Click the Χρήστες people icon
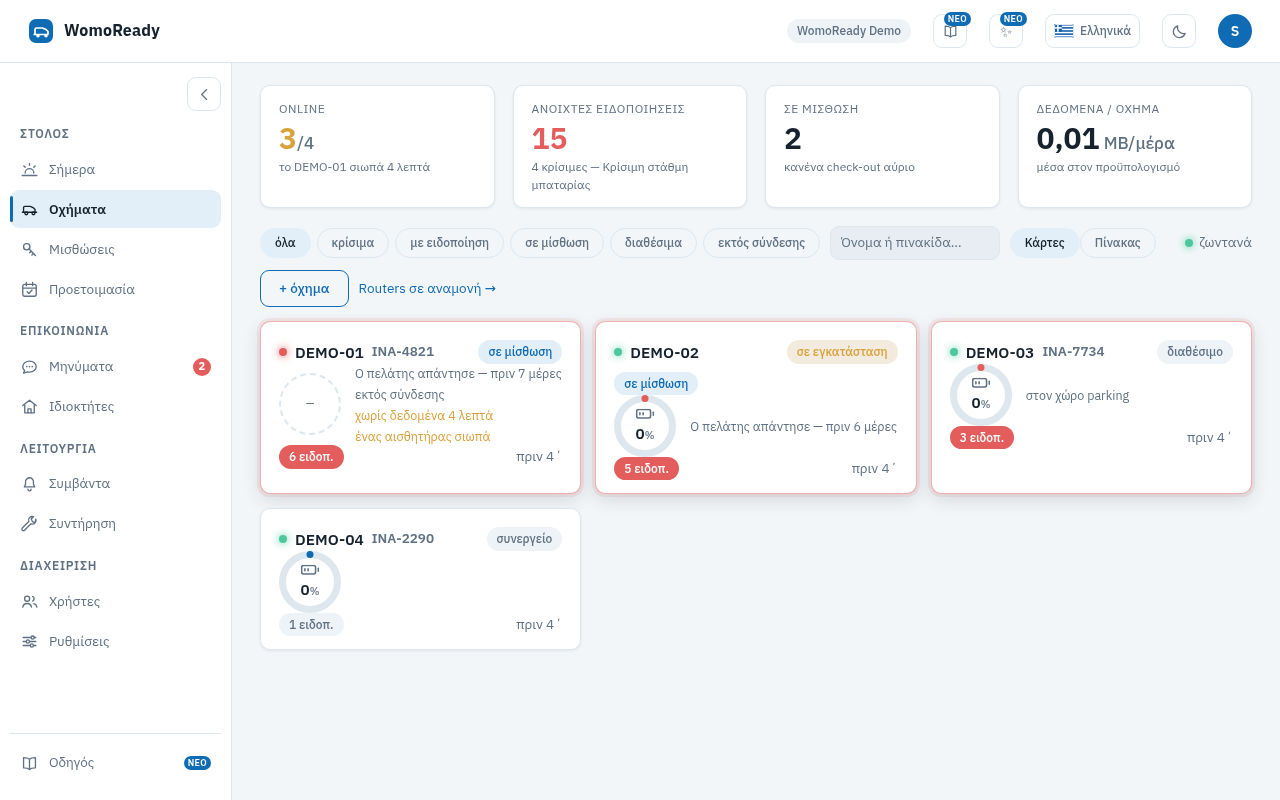The image size is (1280, 800). [x=29, y=602]
